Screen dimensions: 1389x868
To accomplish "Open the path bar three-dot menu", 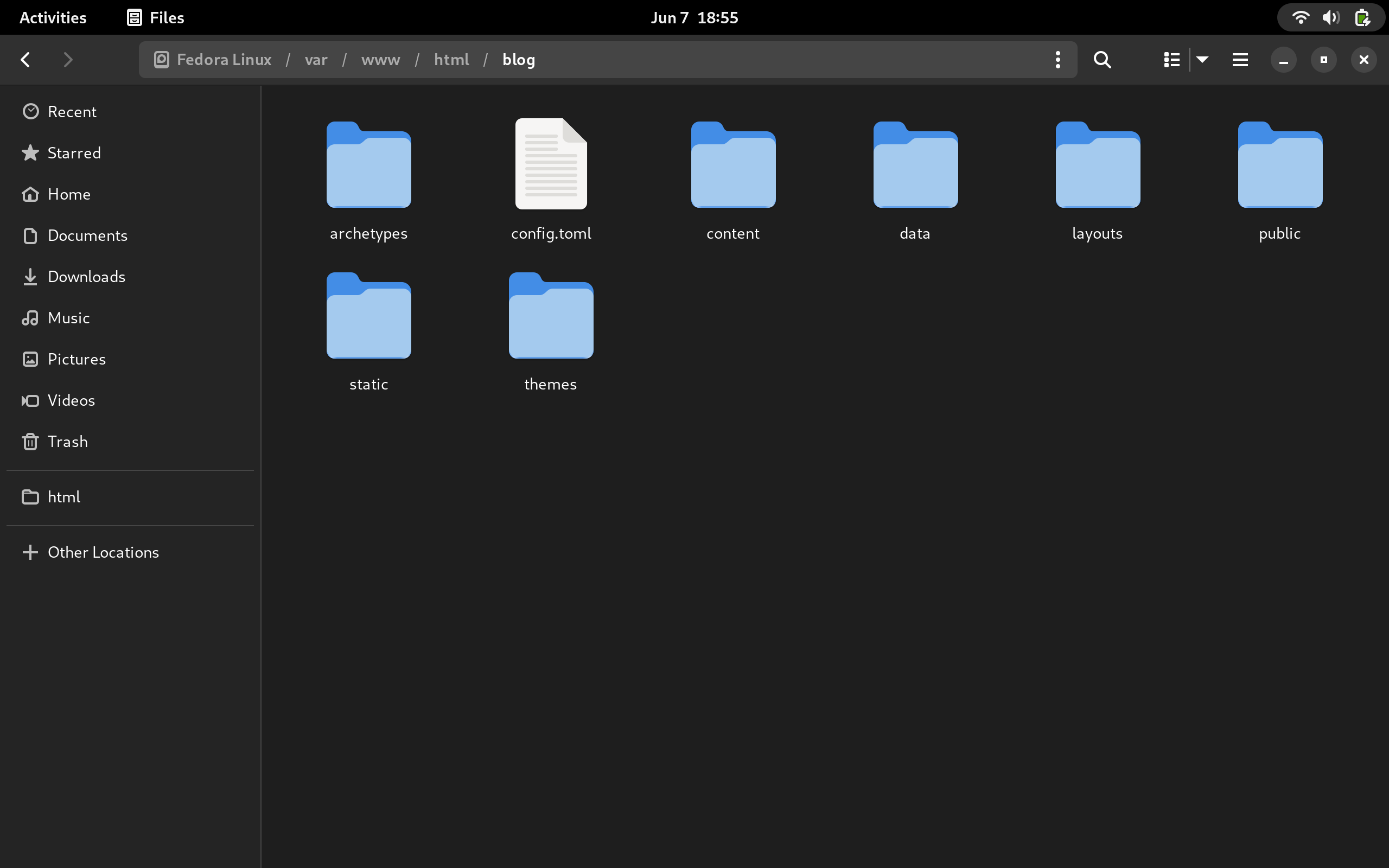I will [x=1057, y=59].
